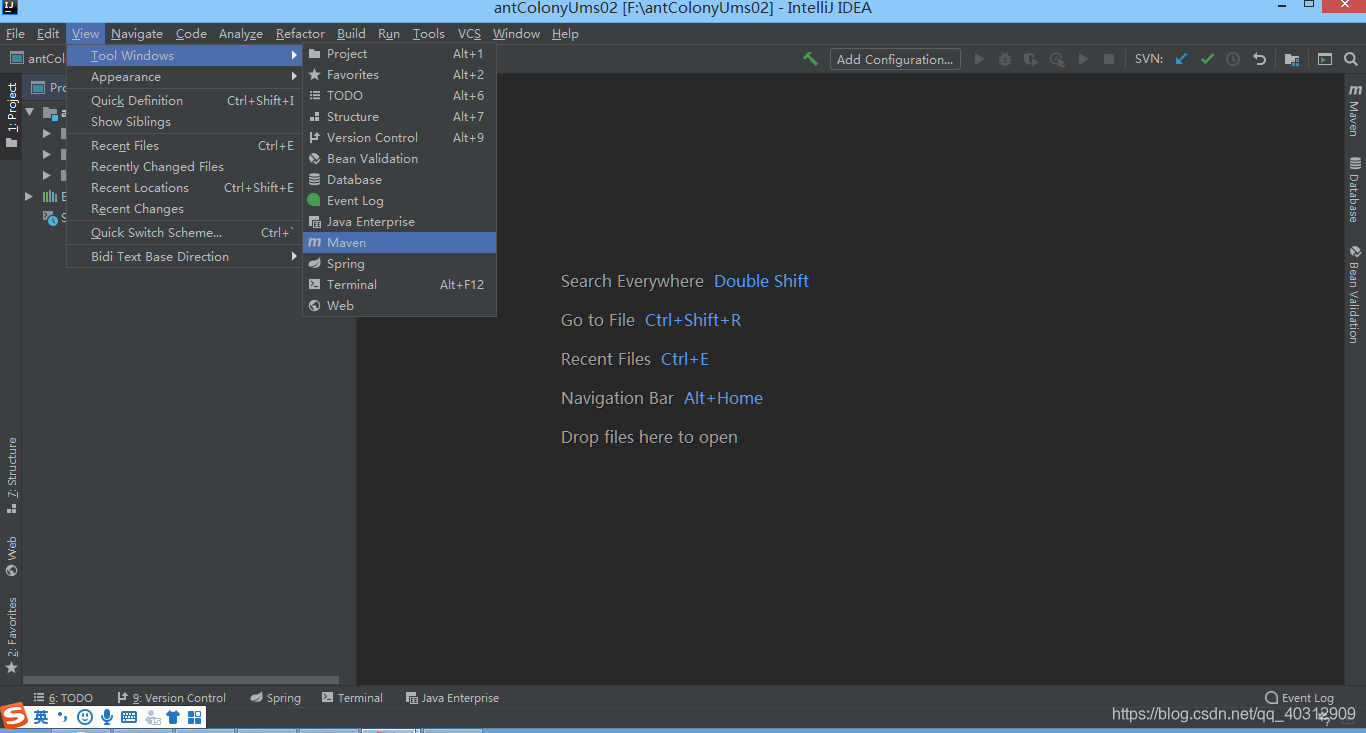The height and width of the screenshot is (733, 1366).
Task: Click the Run with Coverage icon
Action: point(1031,59)
